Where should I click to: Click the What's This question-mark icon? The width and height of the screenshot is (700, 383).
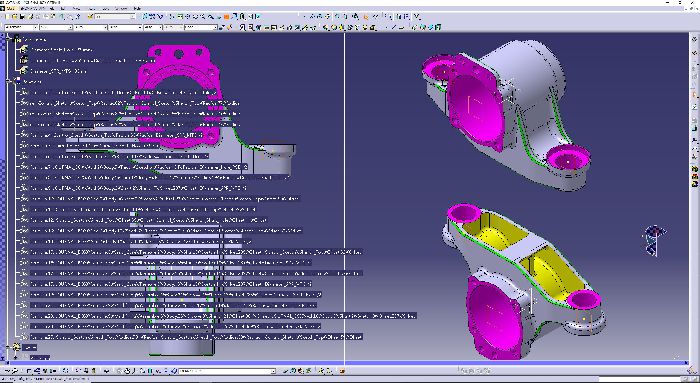tap(78, 17)
